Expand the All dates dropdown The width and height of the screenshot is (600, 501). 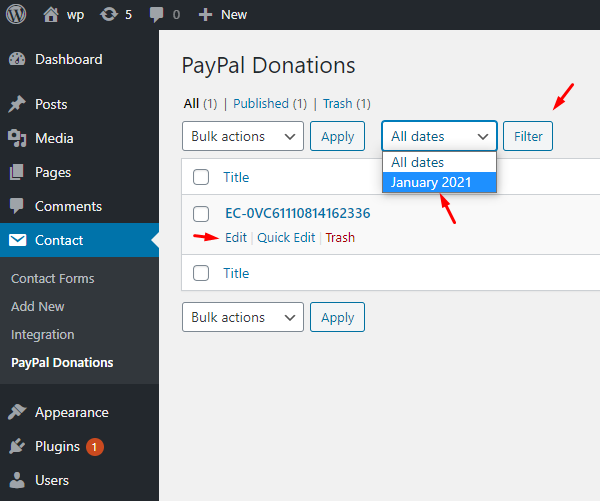pos(439,136)
